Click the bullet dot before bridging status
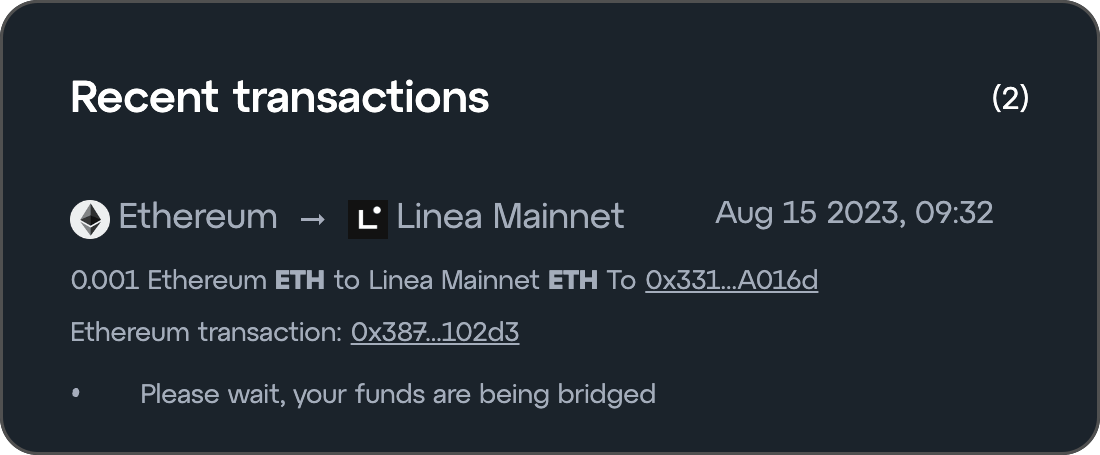 coord(76,394)
